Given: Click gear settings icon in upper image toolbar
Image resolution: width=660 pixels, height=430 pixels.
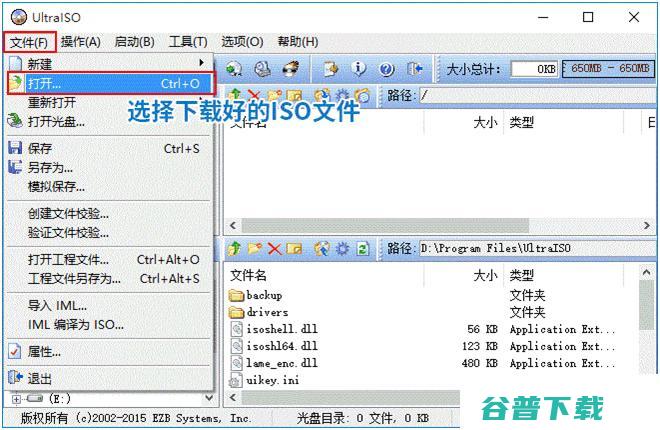Looking at the screenshot, I should coord(342,96).
